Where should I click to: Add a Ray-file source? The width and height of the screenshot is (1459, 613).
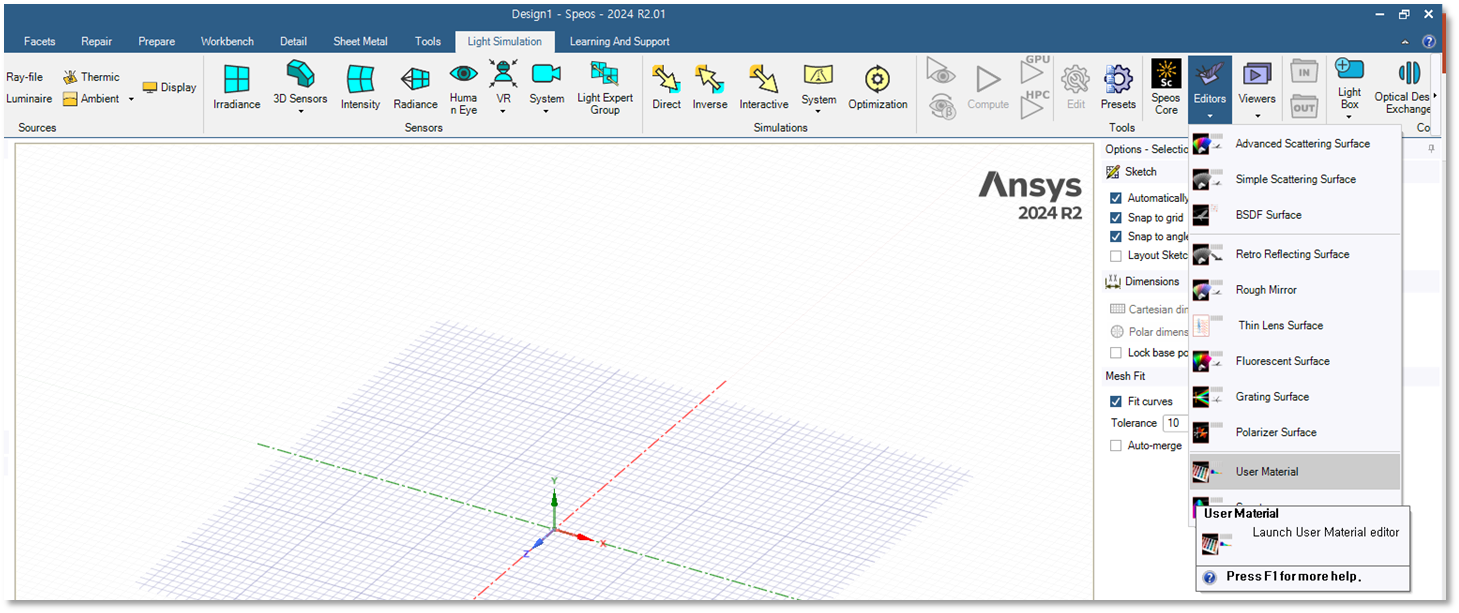coord(25,77)
